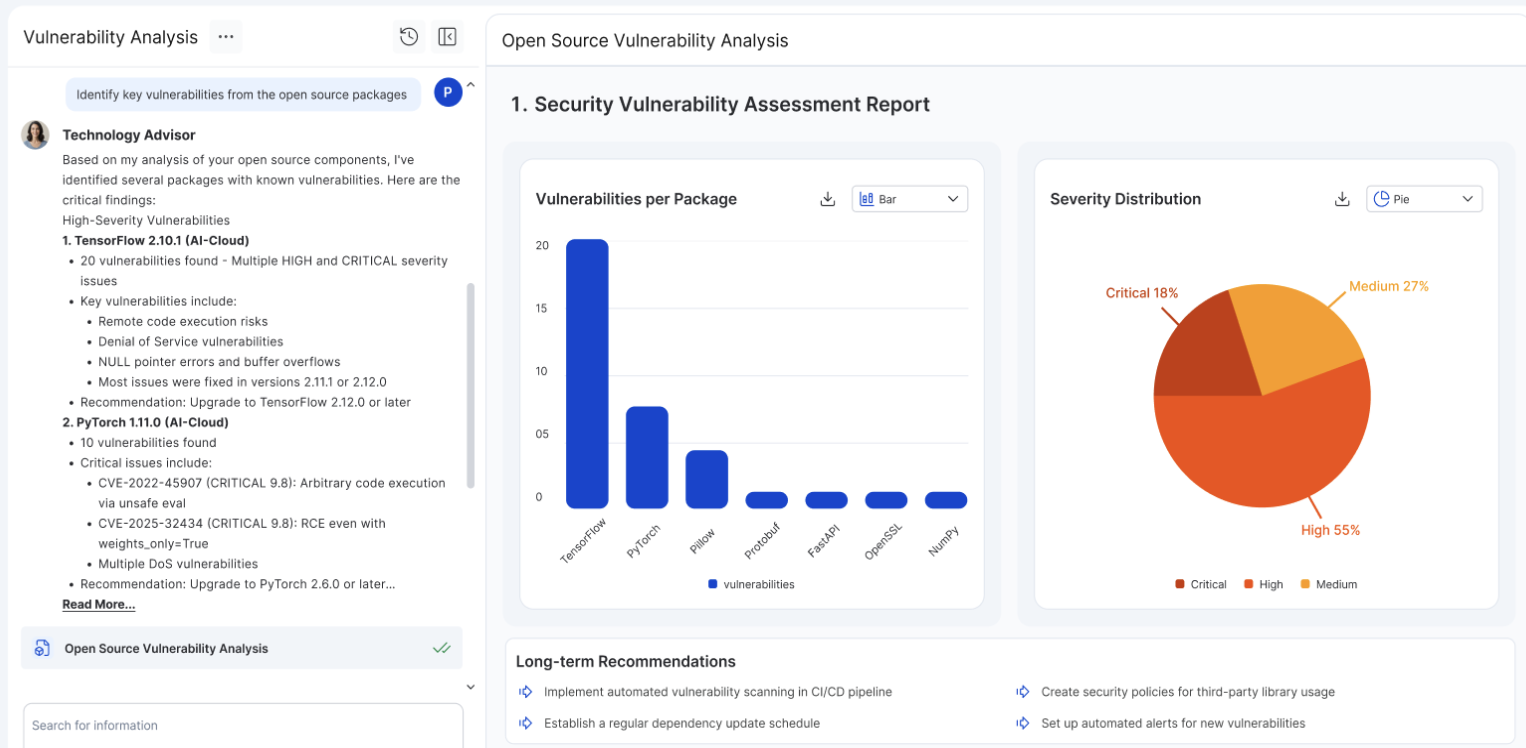Viewport: 1526px width, 748px height.
Task: Toggle the Critical series in pie legend
Action: pos(1200,584)
